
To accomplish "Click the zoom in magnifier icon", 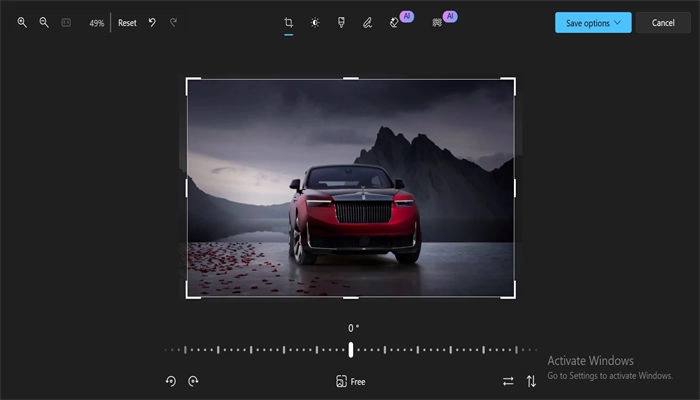I will pos(22,22).
